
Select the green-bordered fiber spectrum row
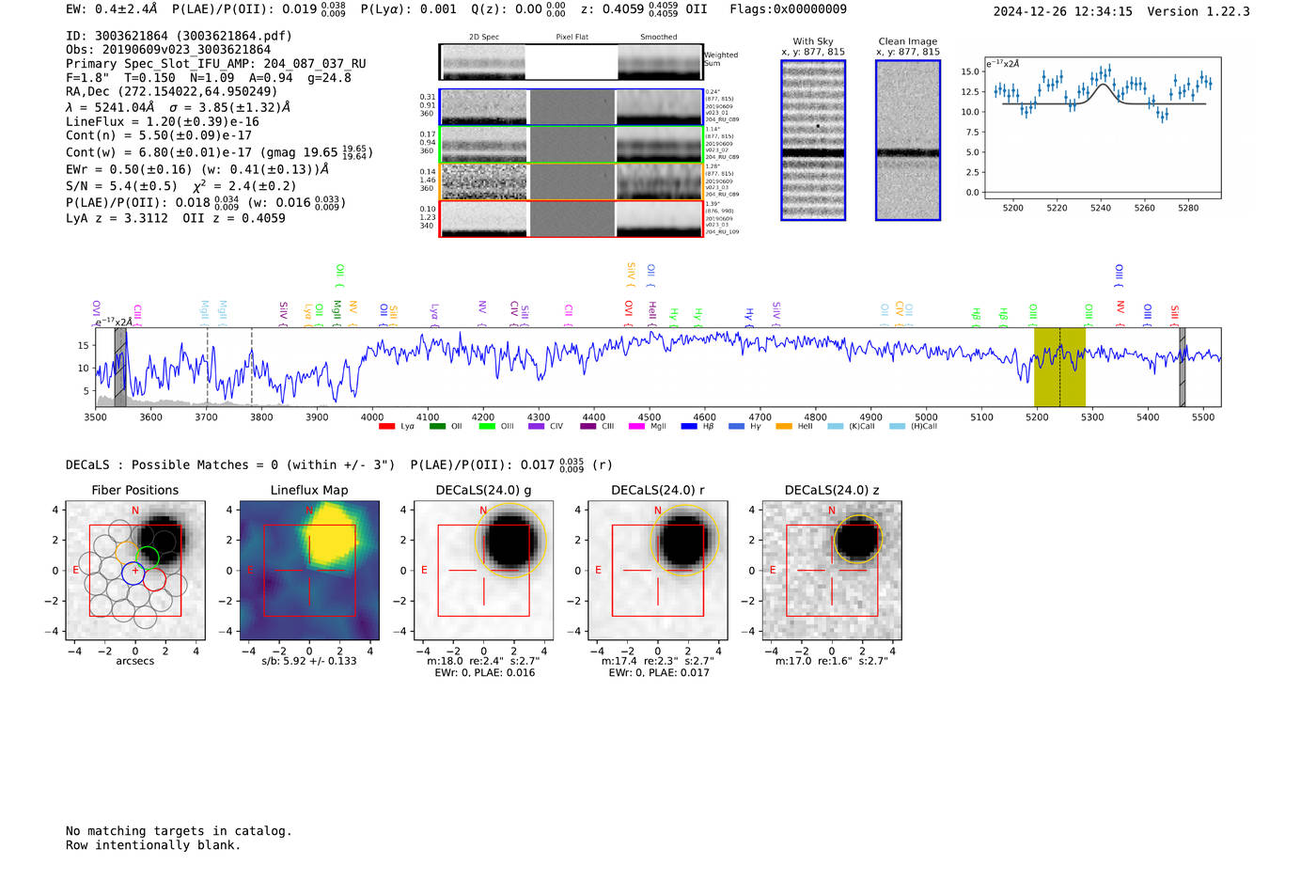[572, 145]
